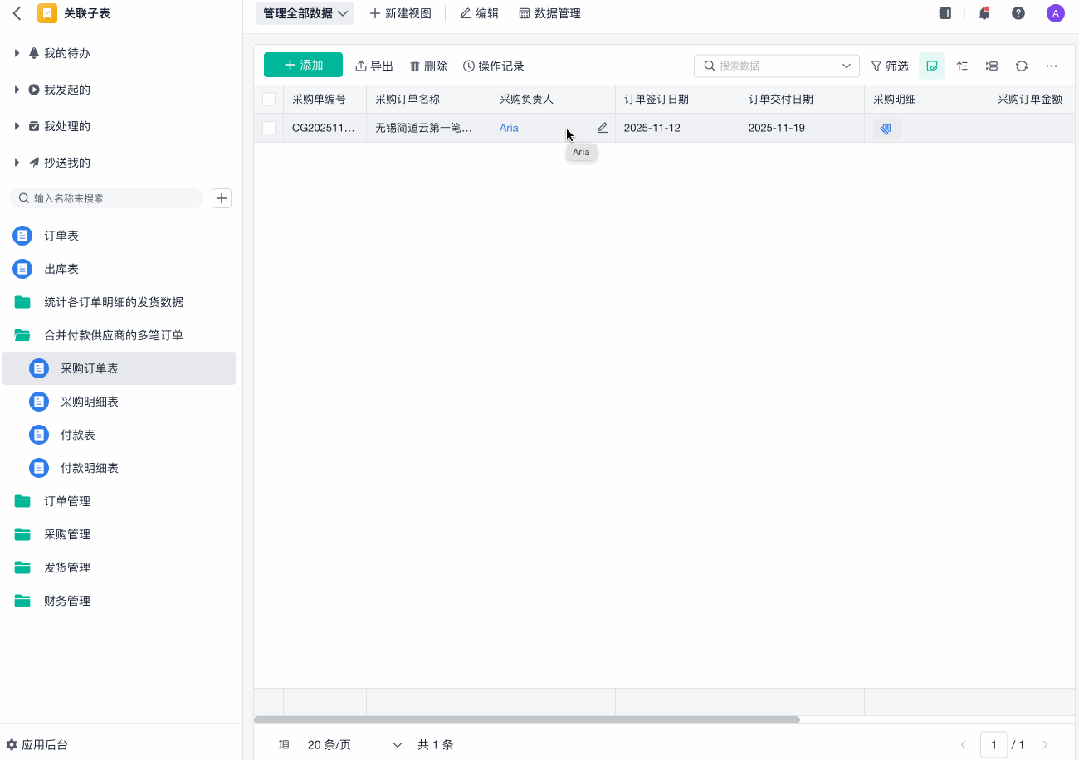Click the sidebar name search field
This screenshot has width=1079, height=760.
coord(107,198)
